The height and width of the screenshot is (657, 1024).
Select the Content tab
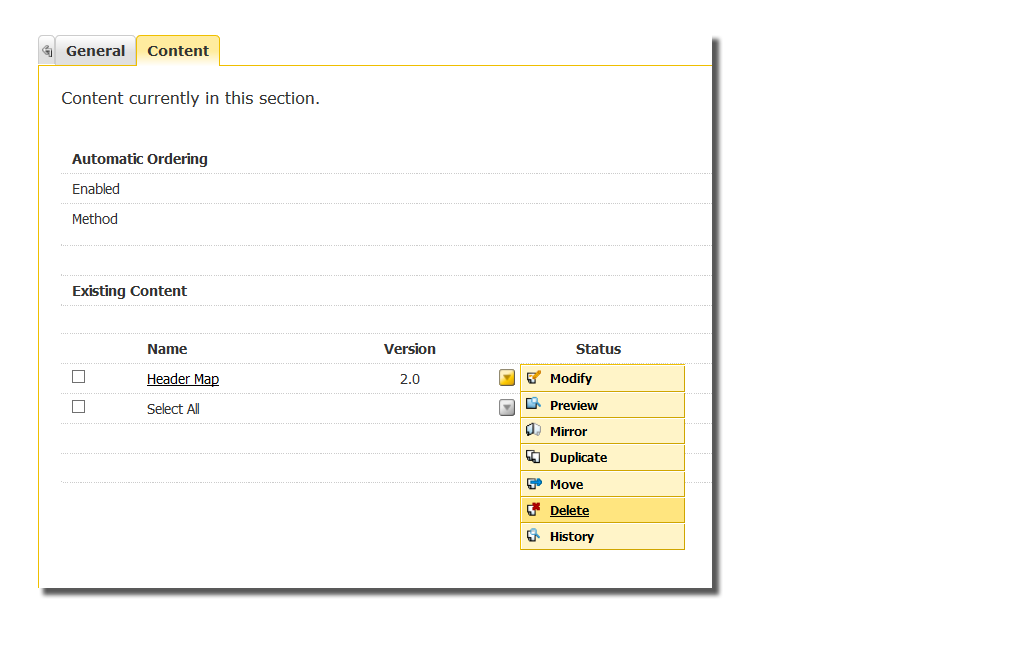tap(178, 51)
